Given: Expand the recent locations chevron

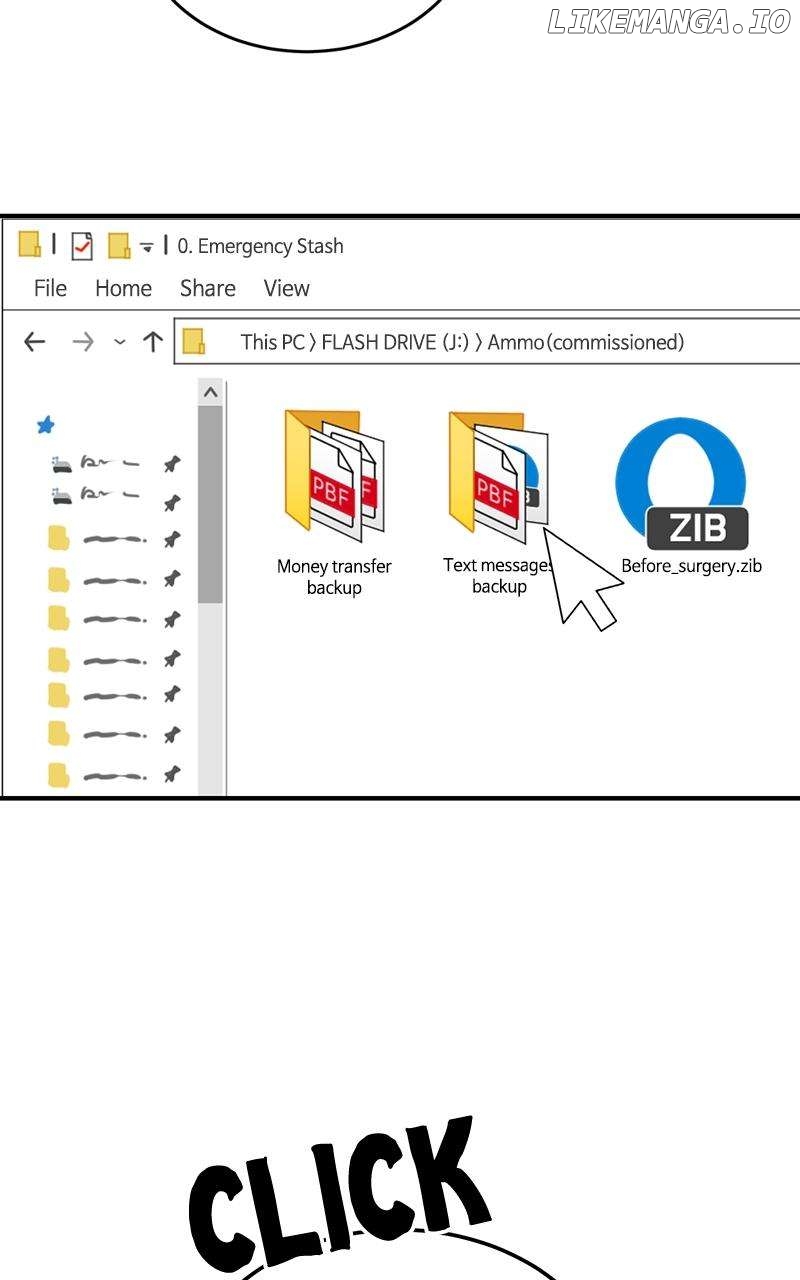Looking at the screenshot, I should 120,342.
